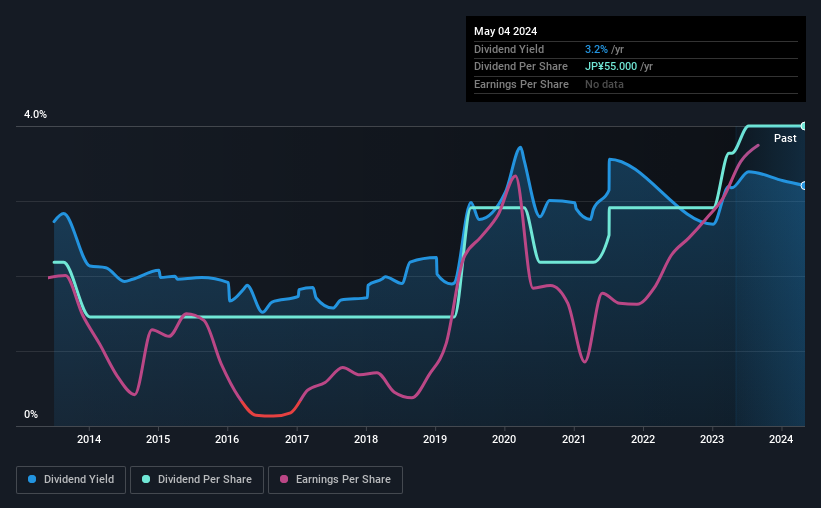Screen dimensions: 821x508
Task: Click the JP¥55.000 Dividend Per Share value
Action: click(x=611, y=67)
